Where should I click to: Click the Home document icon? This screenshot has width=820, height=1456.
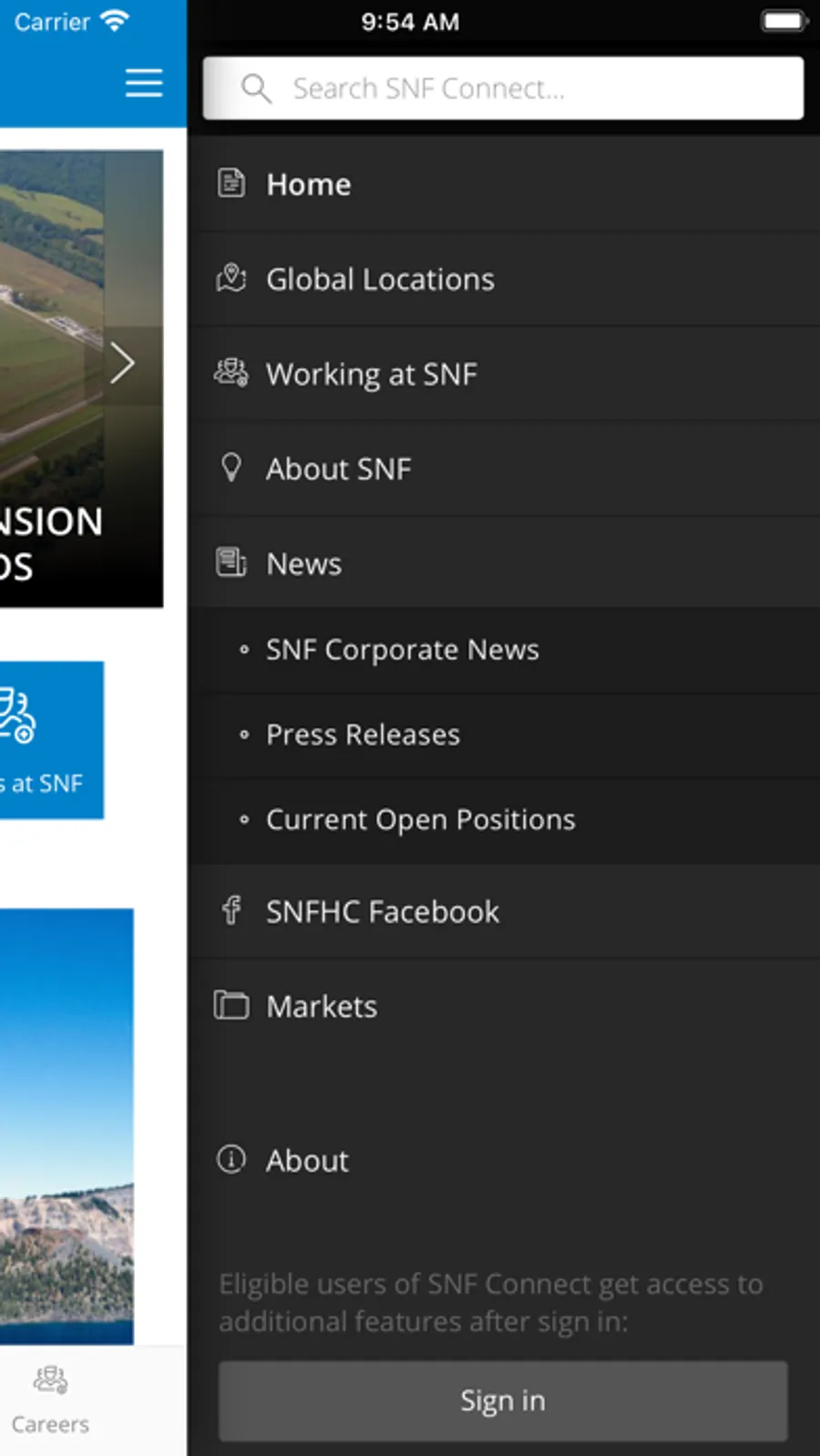coord(231,183)
